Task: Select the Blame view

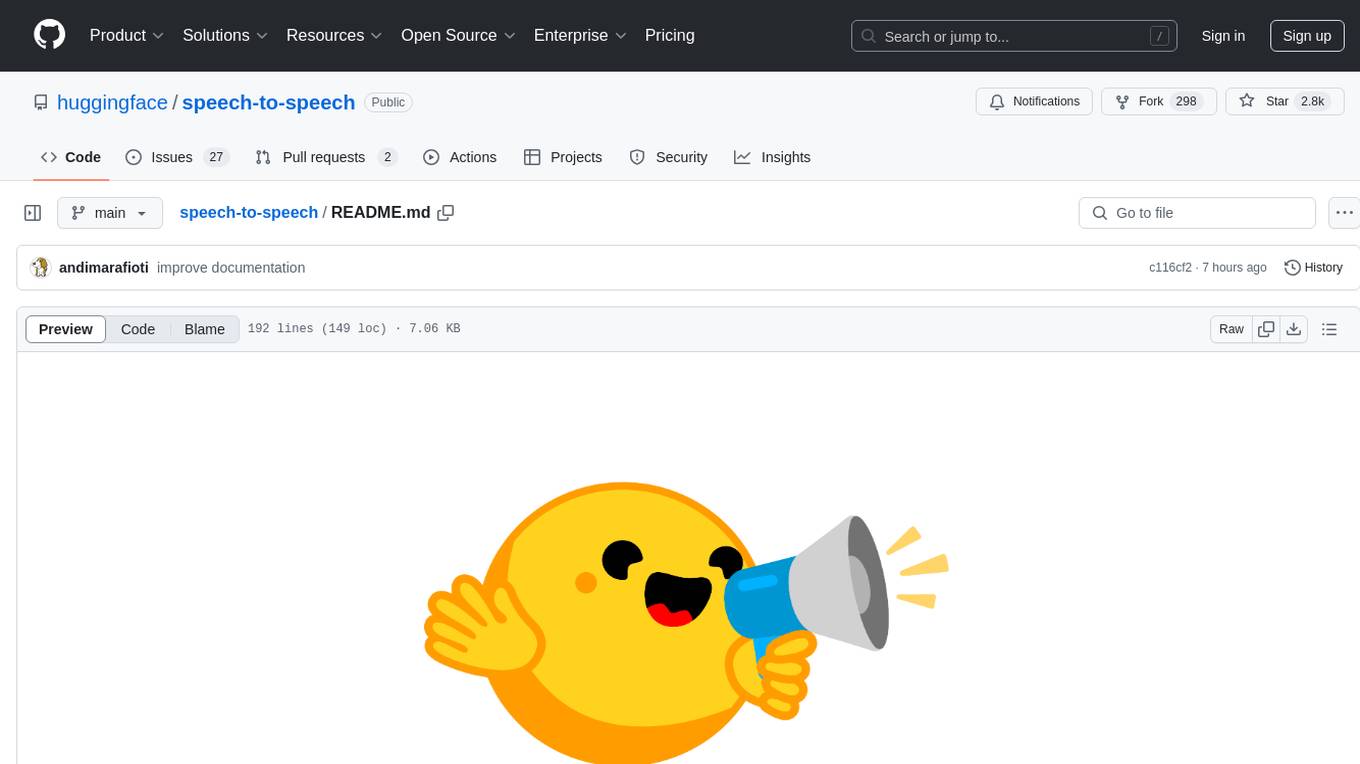Action: point(205,329)
